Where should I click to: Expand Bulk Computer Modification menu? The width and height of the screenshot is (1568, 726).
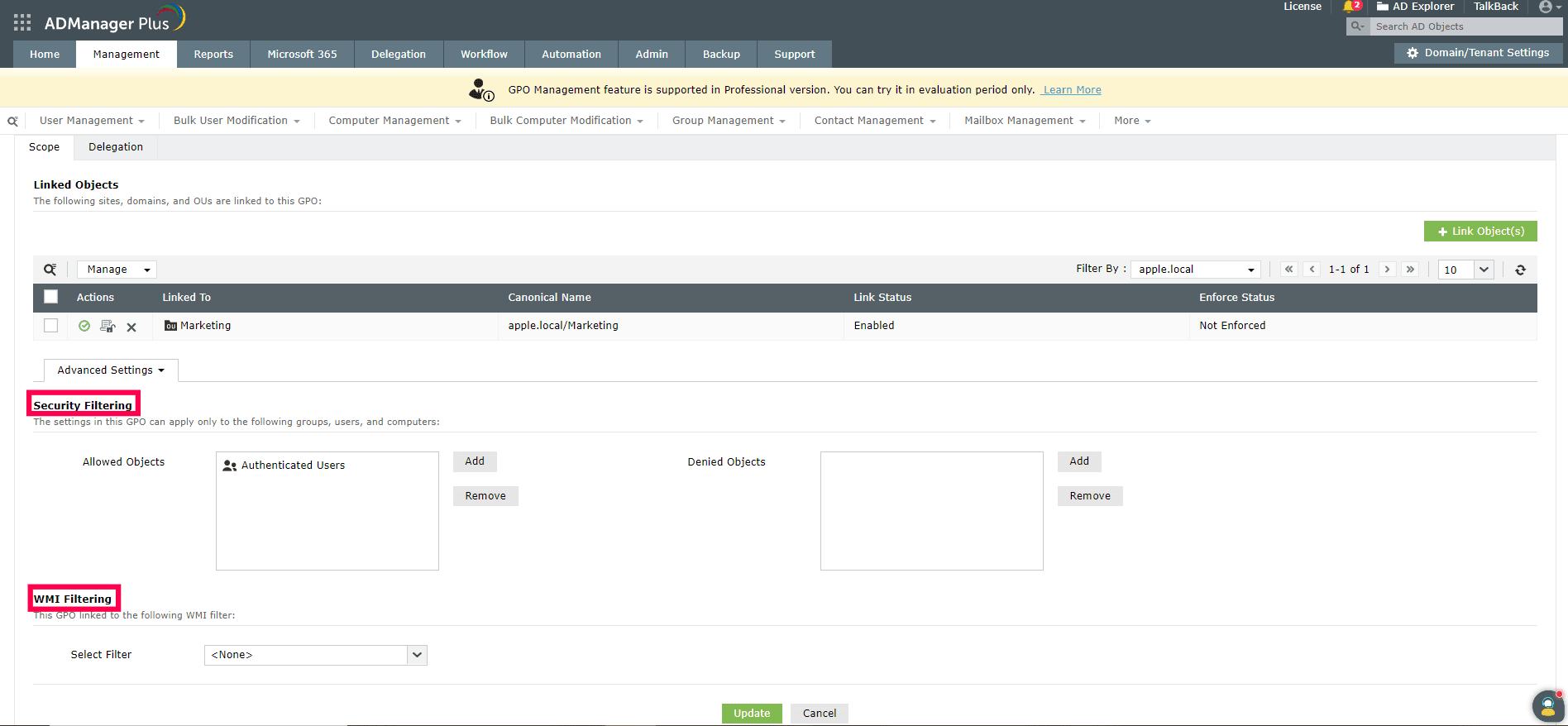566,121
